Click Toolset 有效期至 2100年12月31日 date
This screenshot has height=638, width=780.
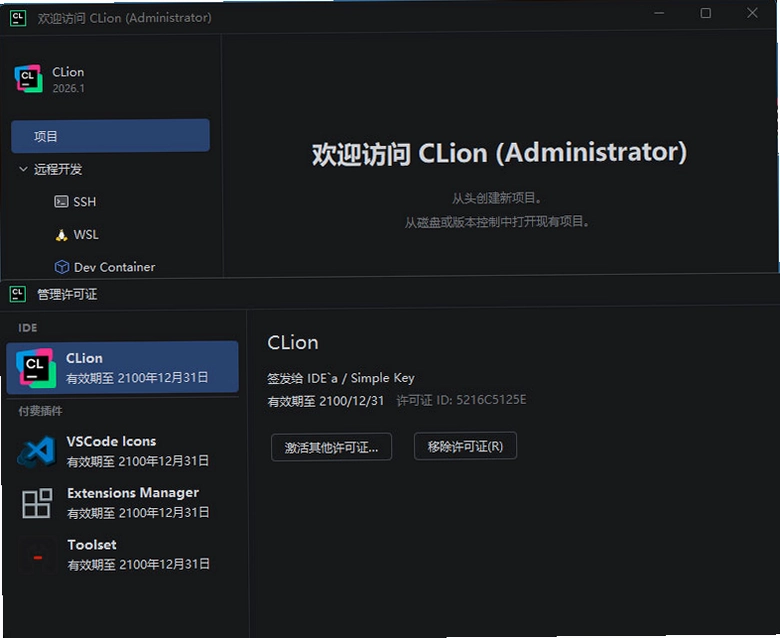[139, 565]
